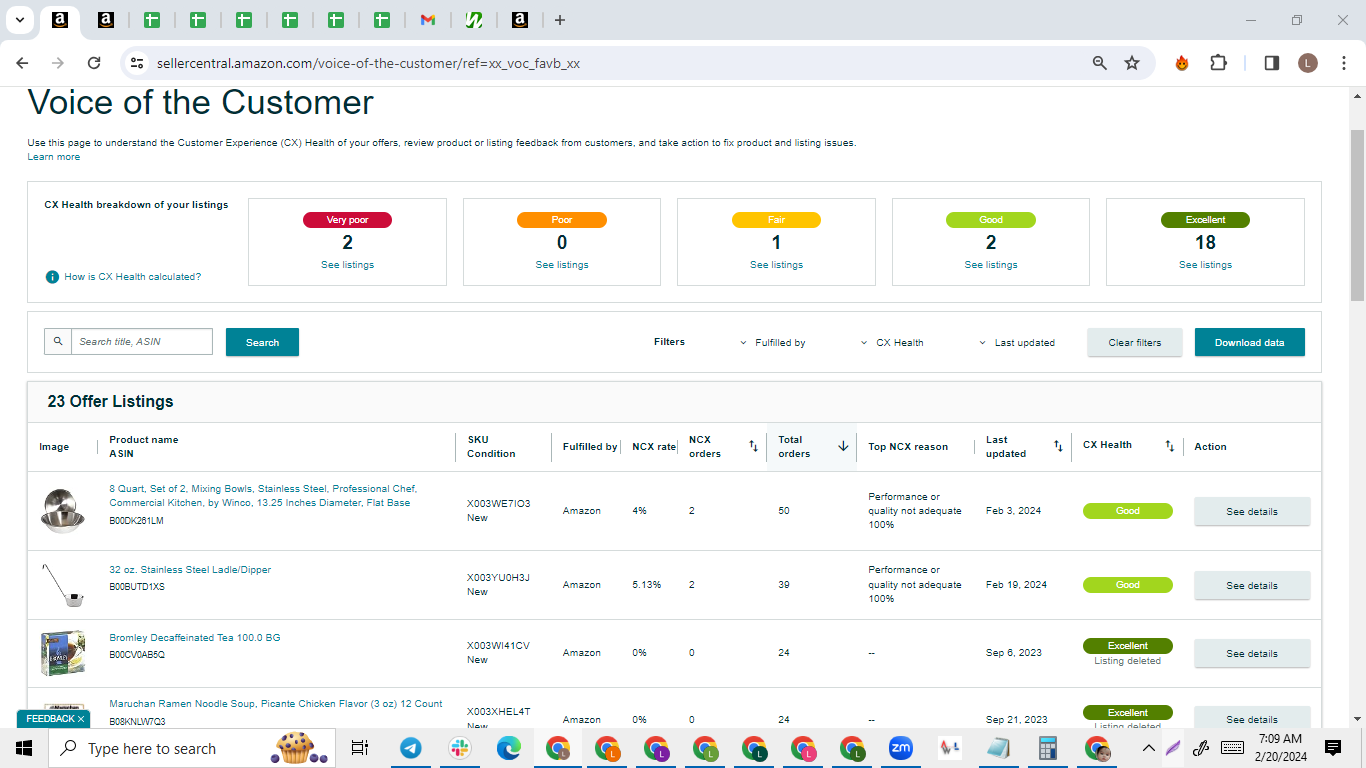1366x768 pixels.
Task: Click the magnifier icon in the search box
Action: 58,342
